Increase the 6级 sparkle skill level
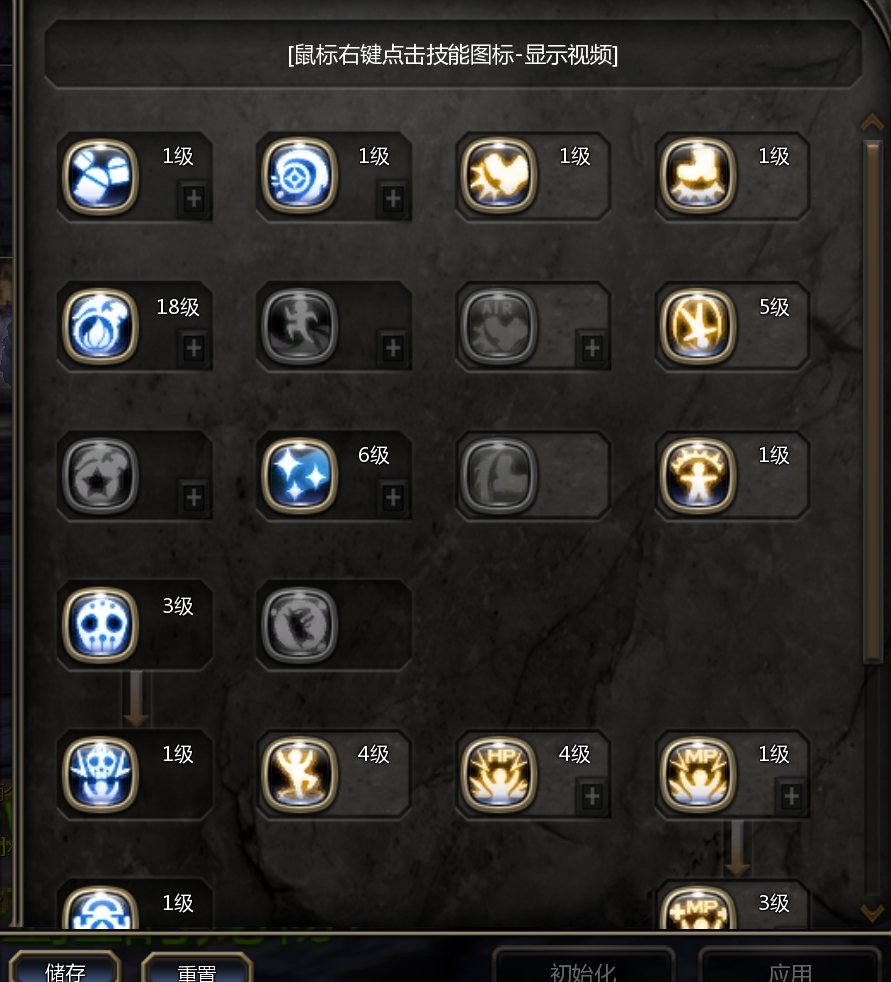 pos(393,497)
